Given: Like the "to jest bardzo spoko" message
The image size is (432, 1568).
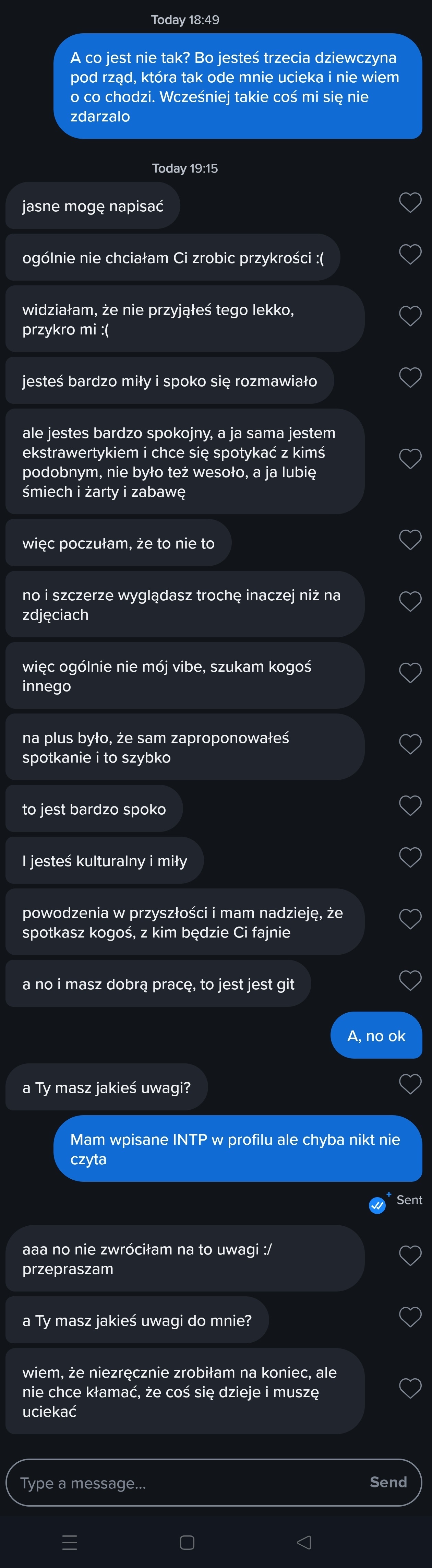Looking at the screenshot, I should pos(410,806).
